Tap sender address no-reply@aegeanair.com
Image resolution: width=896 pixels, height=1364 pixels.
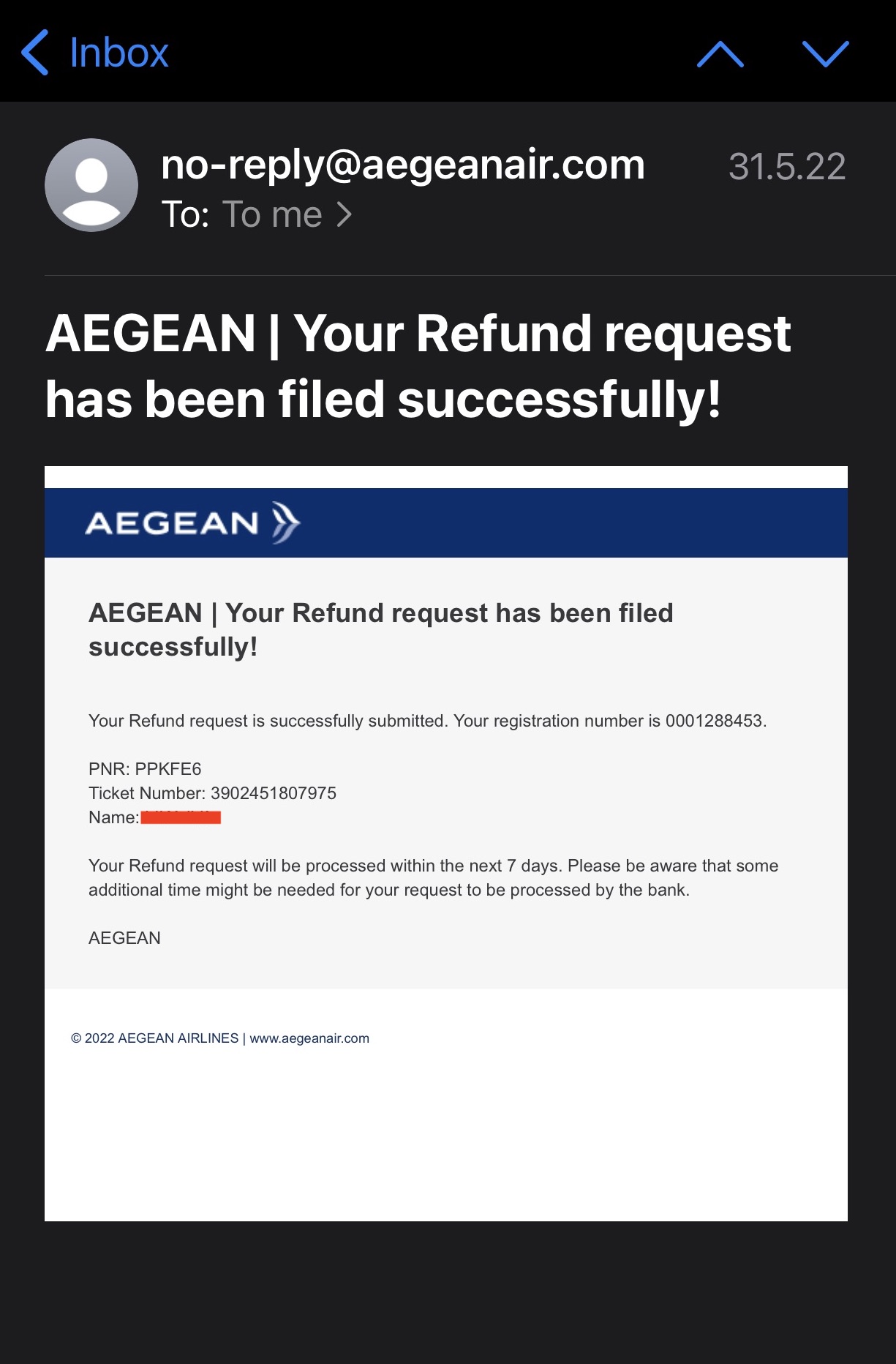(x=402, y=165)
